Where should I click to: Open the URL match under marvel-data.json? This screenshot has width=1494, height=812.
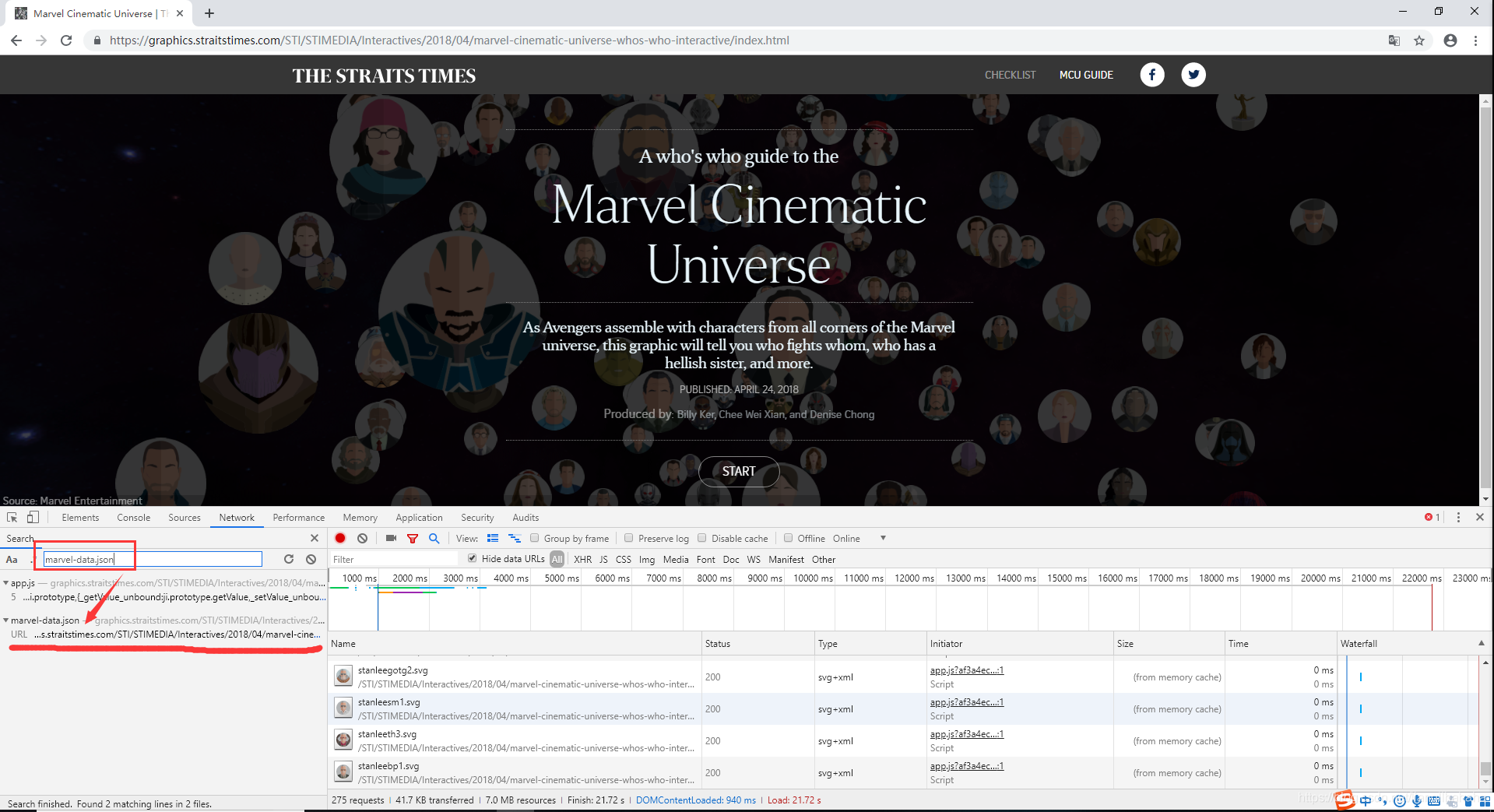166,634
